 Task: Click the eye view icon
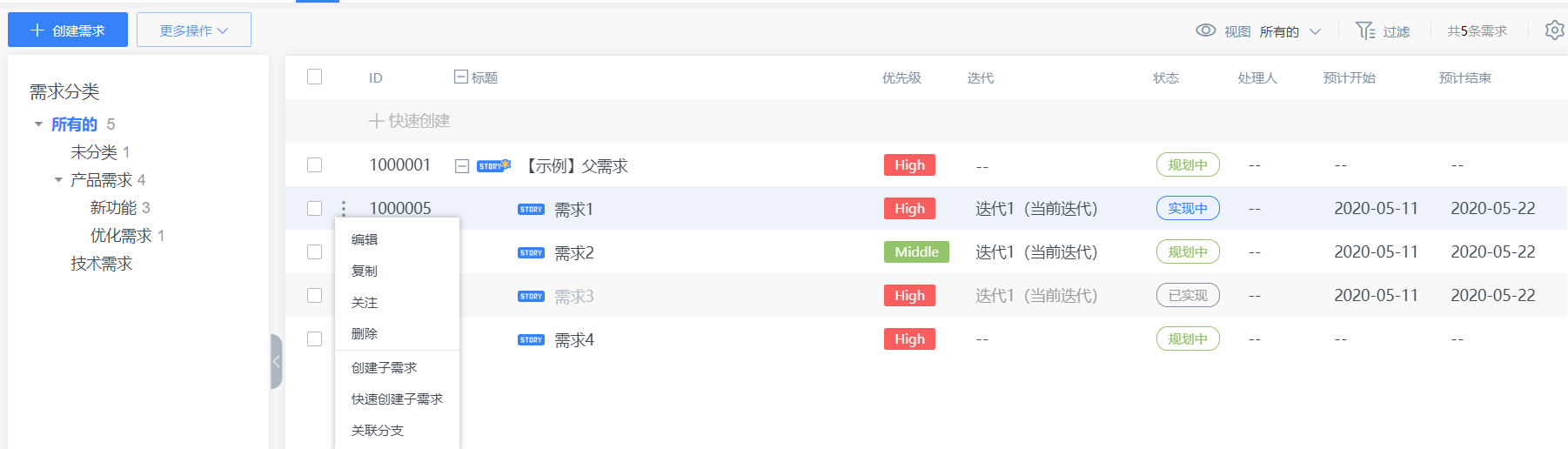coord(1205,30)
